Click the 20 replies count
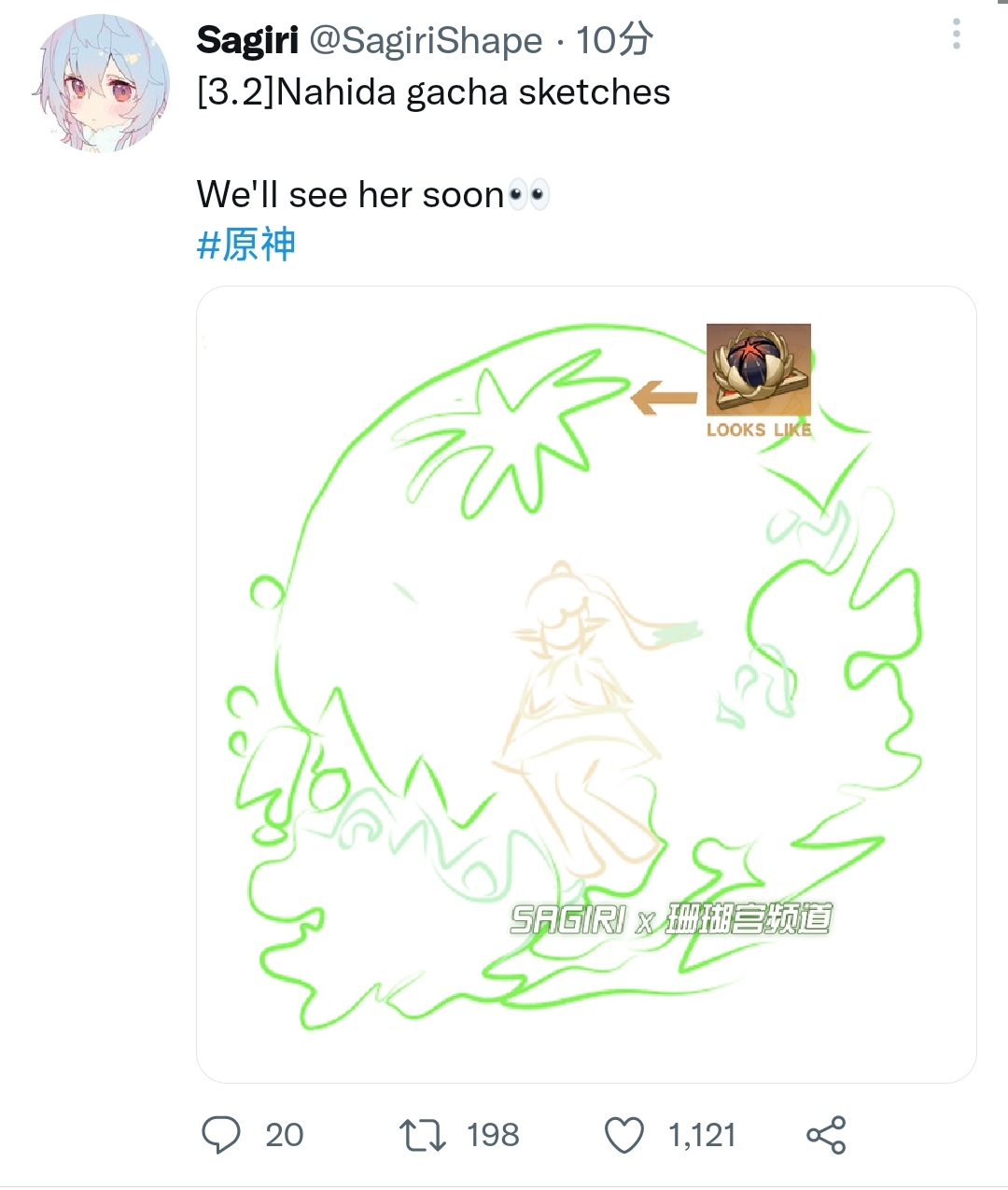This screenshot has height=1190, width=1008. 285,1135
